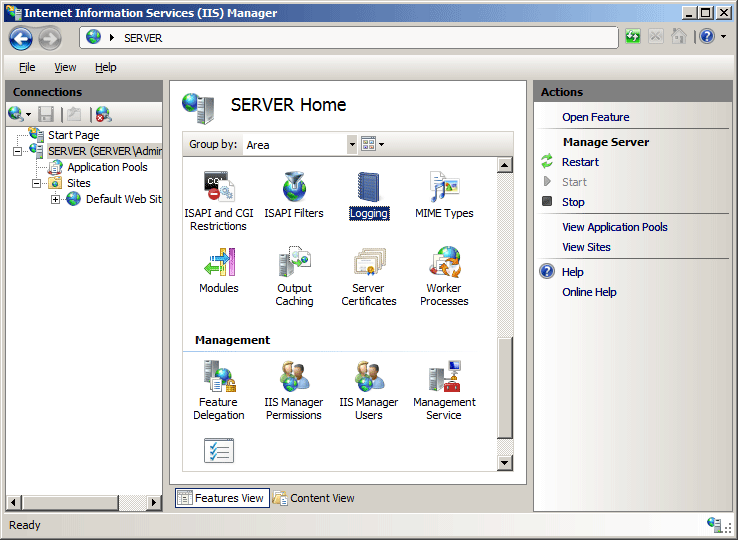Click the checklist icon below Feature Delegation
The image size is (738, 540).
pos(219,451)
